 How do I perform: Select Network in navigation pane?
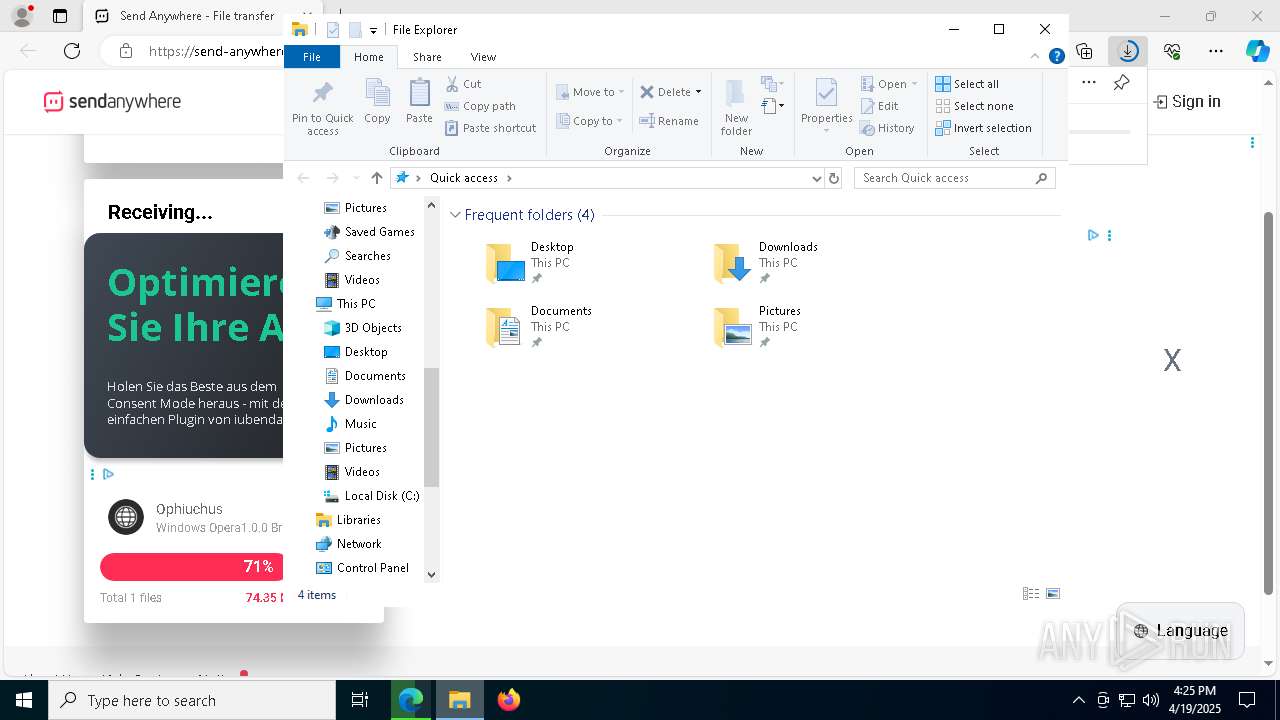[x=349, y=544]
